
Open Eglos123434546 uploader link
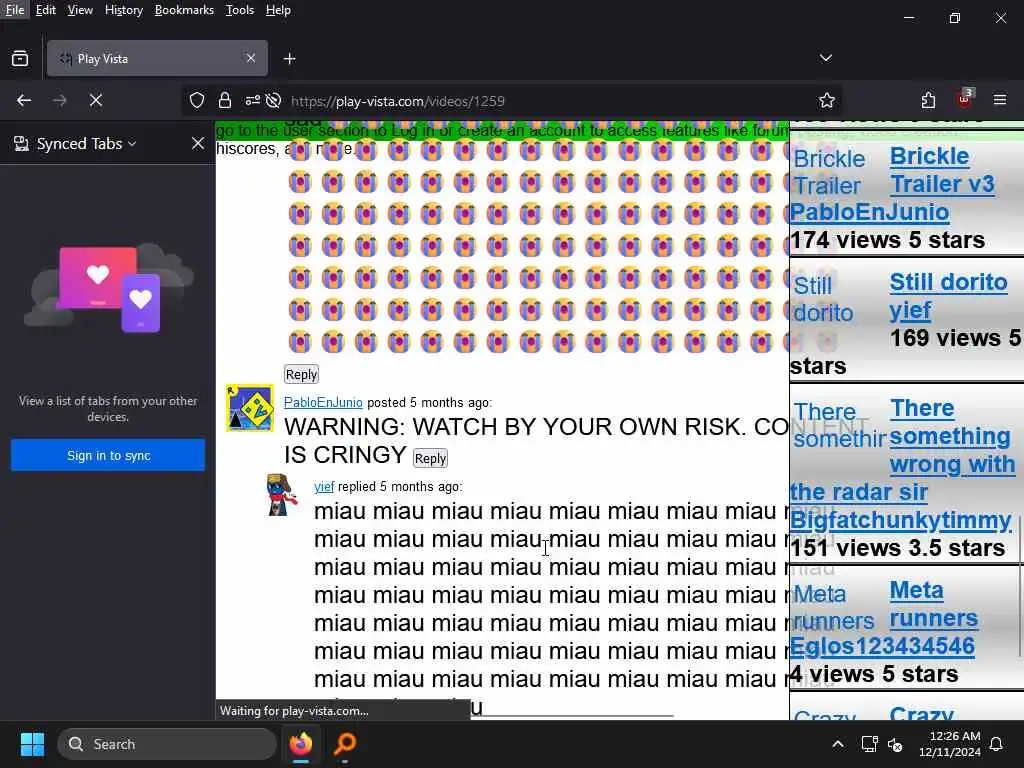(882, 646)
